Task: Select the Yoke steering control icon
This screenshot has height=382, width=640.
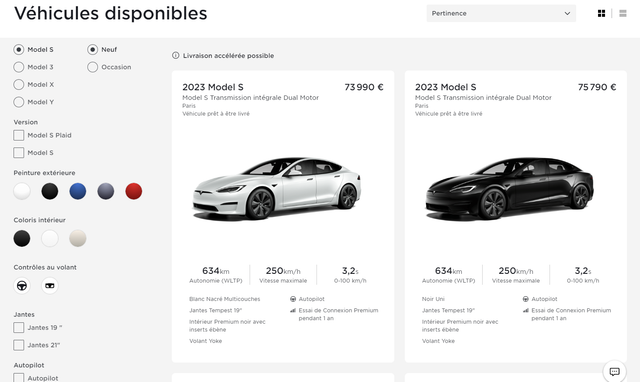Action: point(50,286)
